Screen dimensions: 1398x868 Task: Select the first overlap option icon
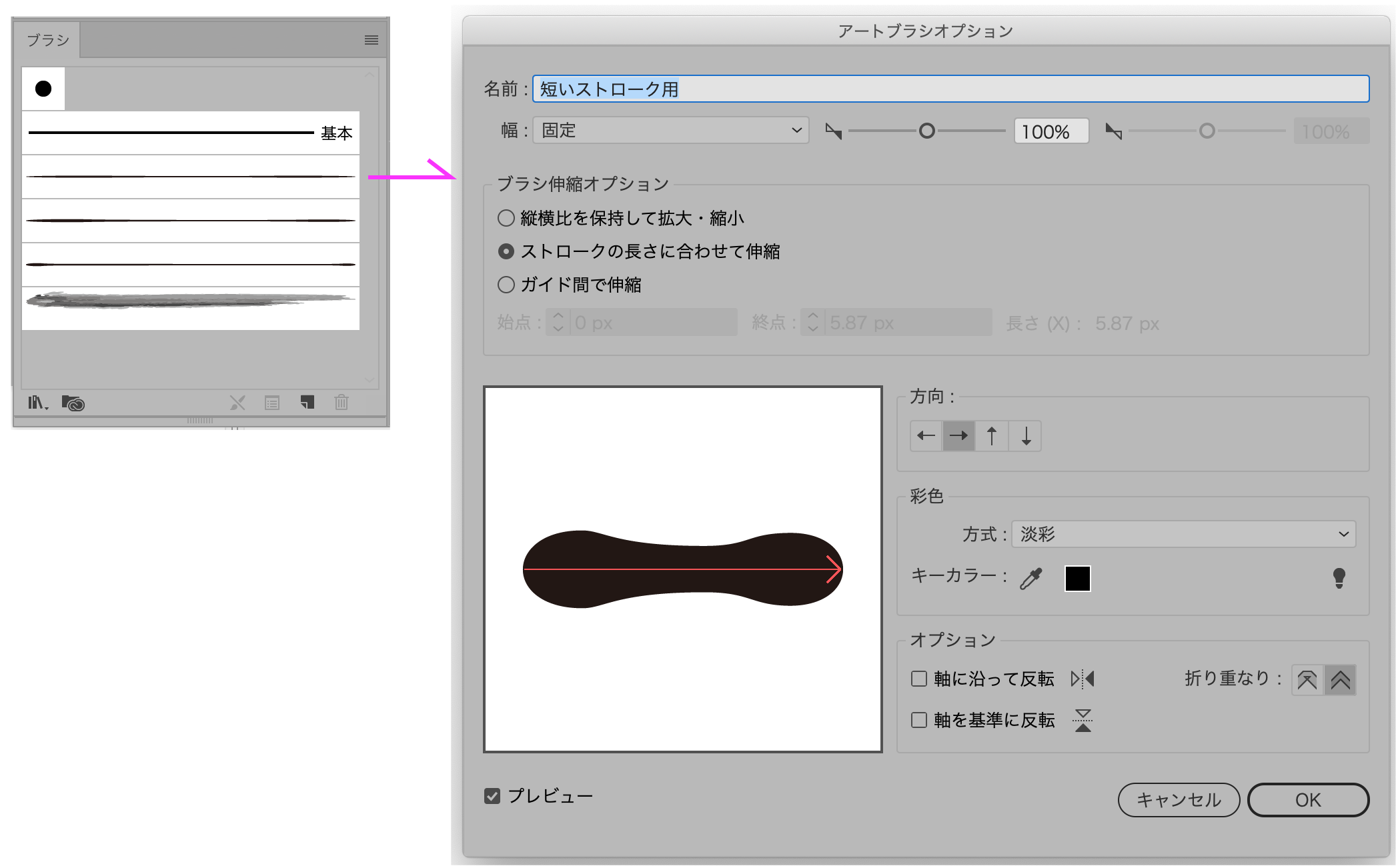coord(1307,680)
